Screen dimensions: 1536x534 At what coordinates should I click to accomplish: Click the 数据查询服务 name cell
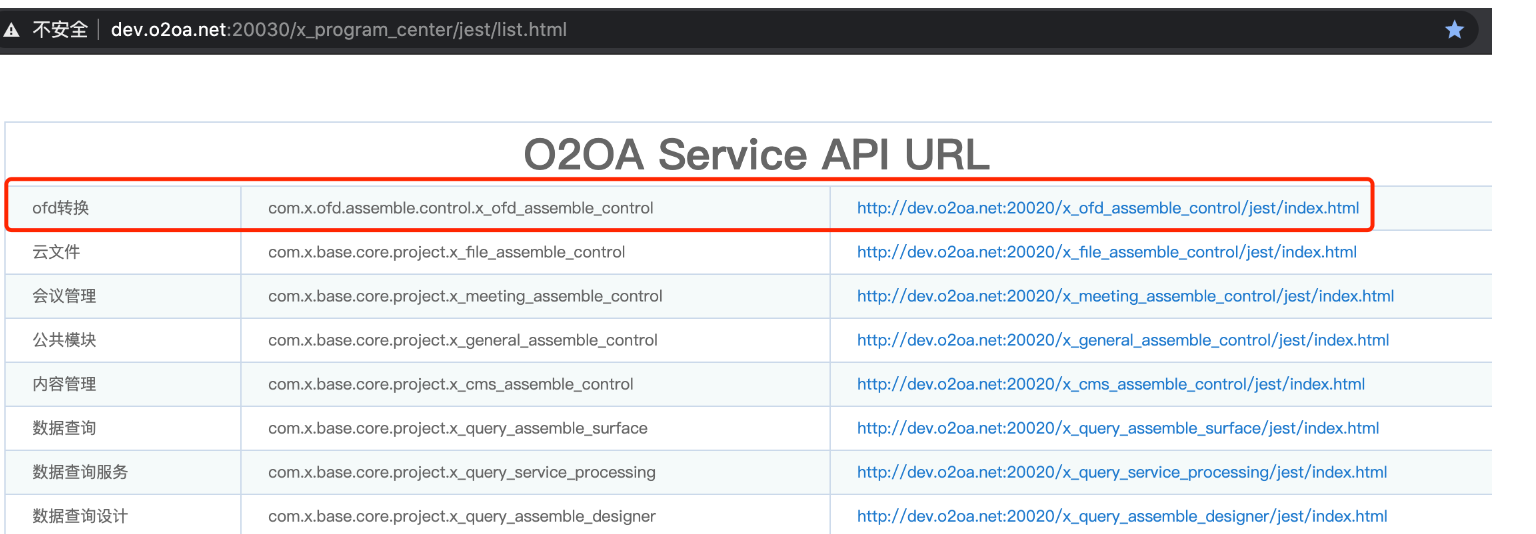pos(80,472)
